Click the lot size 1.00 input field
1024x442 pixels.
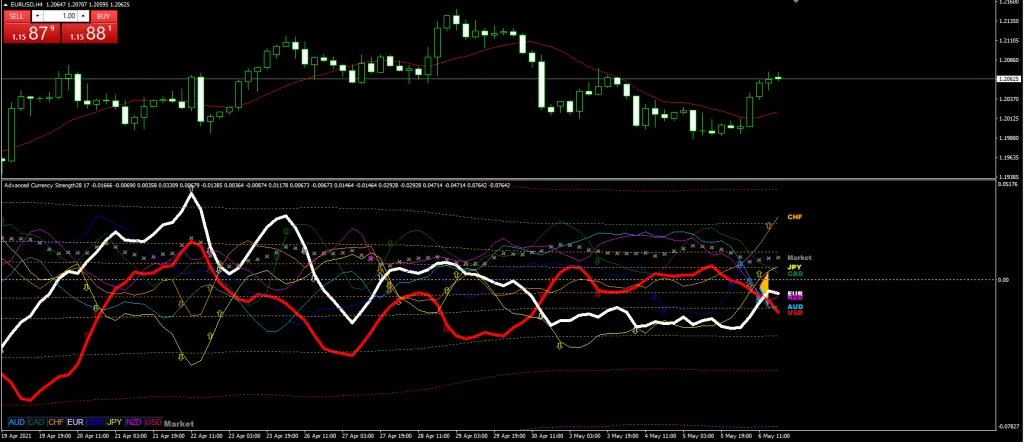(62, 17)
